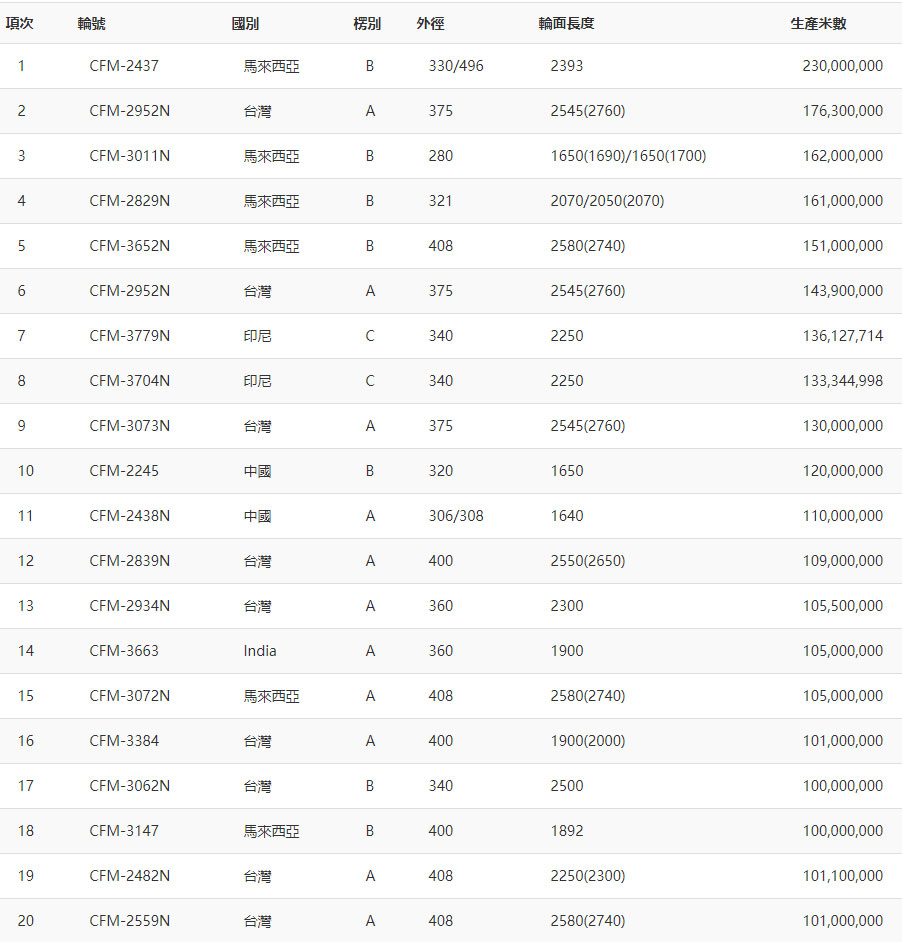Click production meters 176,300,000
902x942 pixels.
pos(843,111)
